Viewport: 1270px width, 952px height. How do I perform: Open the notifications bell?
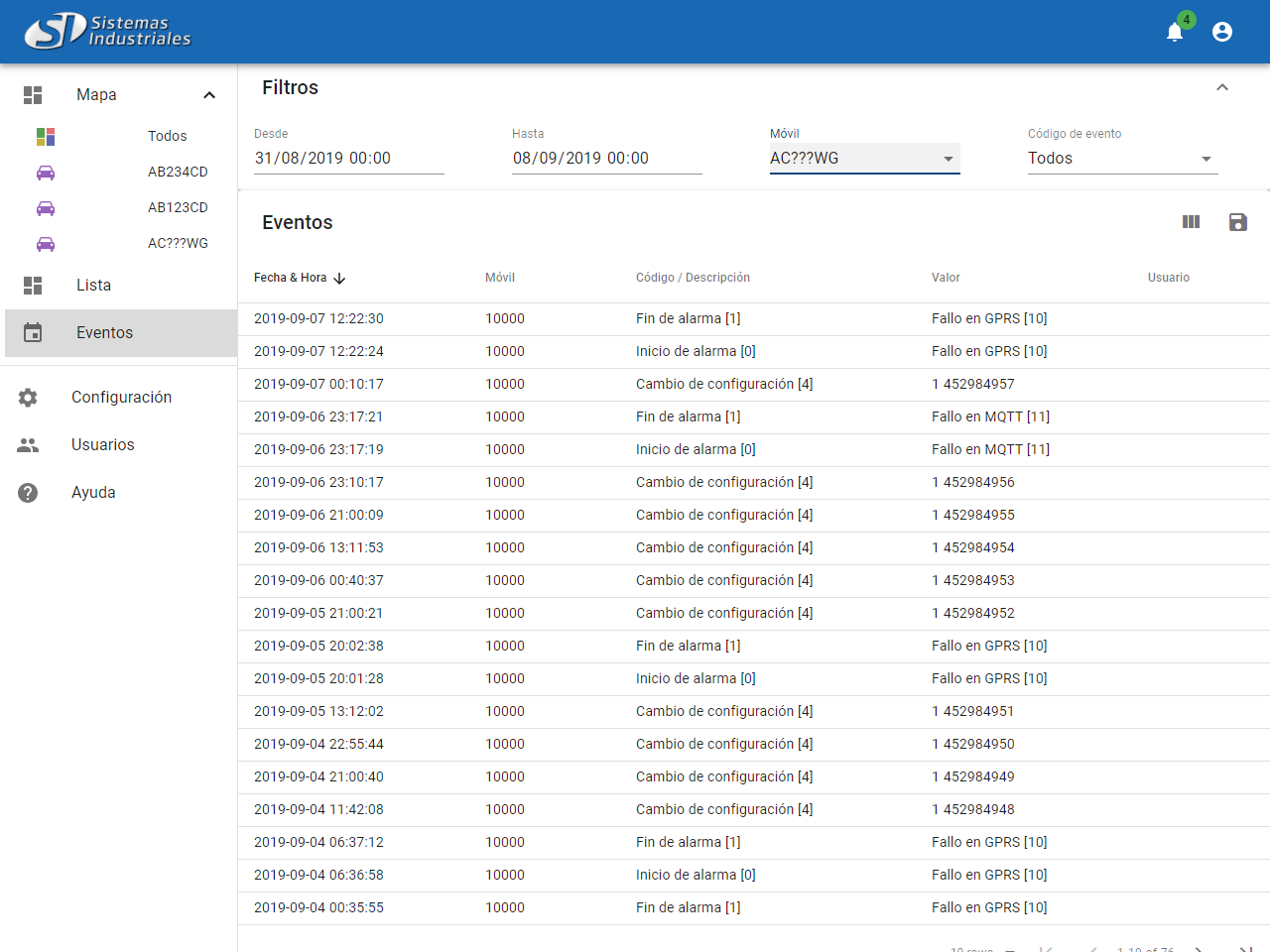click(x=1175, y=32)
